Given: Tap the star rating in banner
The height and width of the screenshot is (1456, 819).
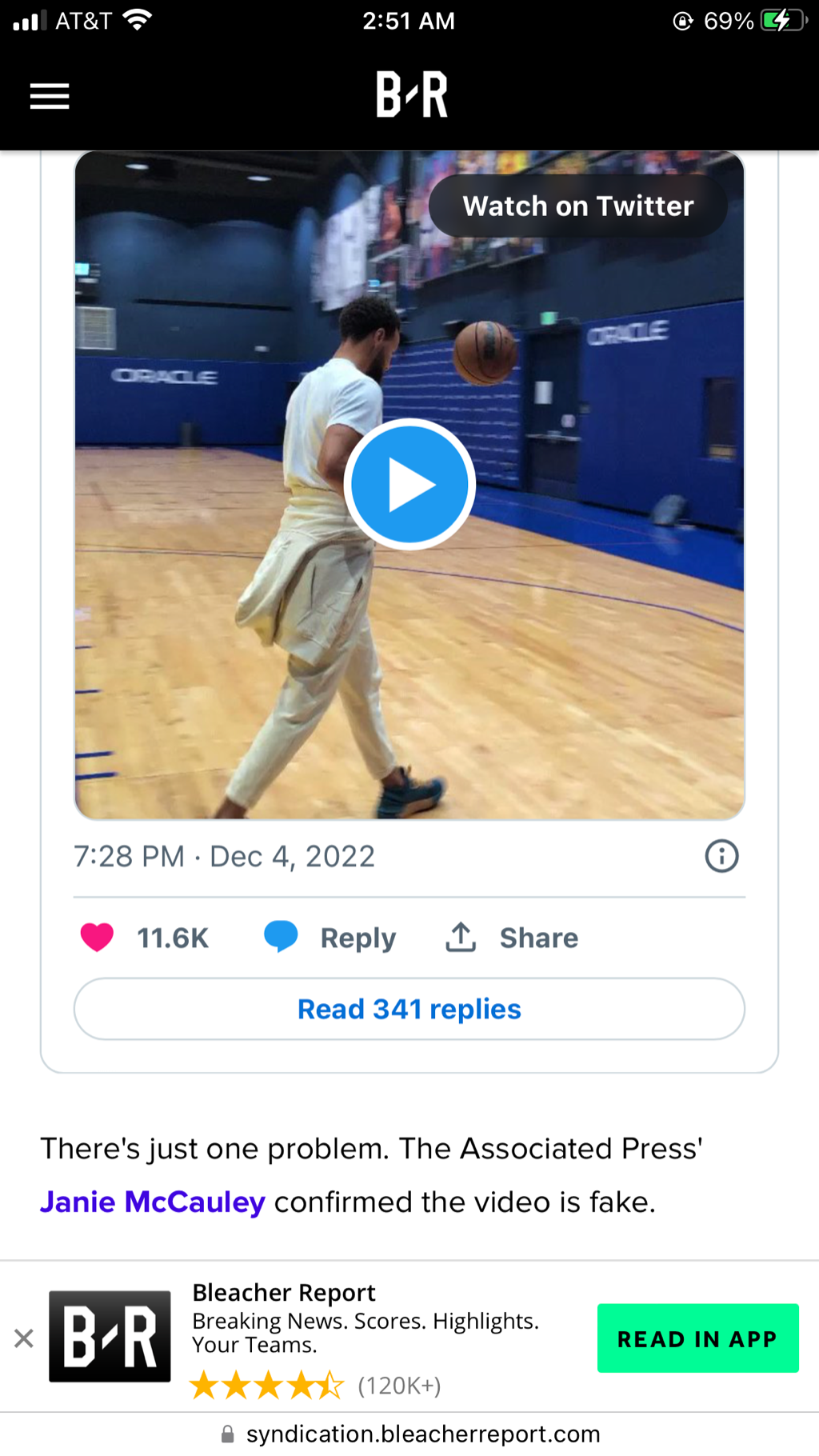Looking at the screenshot, I should (266, 1385).
